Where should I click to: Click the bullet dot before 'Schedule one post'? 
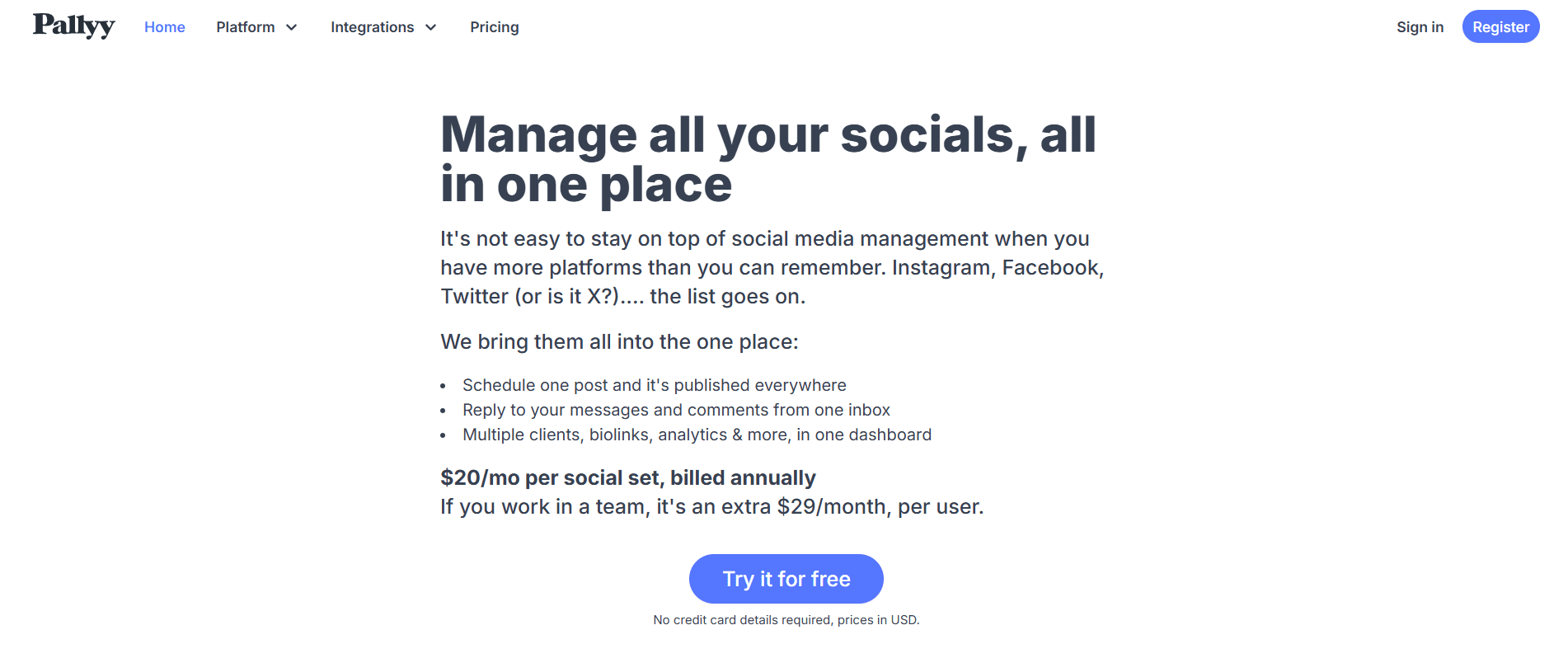point(444,386)
